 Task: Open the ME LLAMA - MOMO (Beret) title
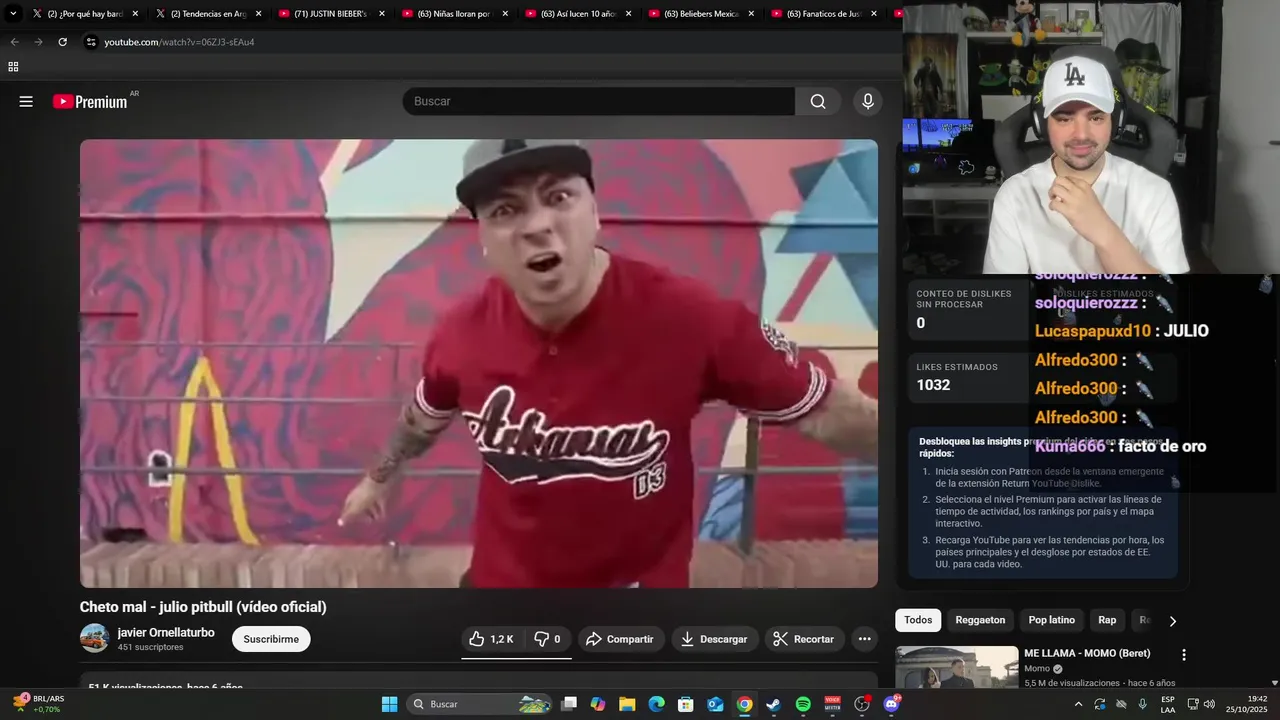coord(1087,653)
